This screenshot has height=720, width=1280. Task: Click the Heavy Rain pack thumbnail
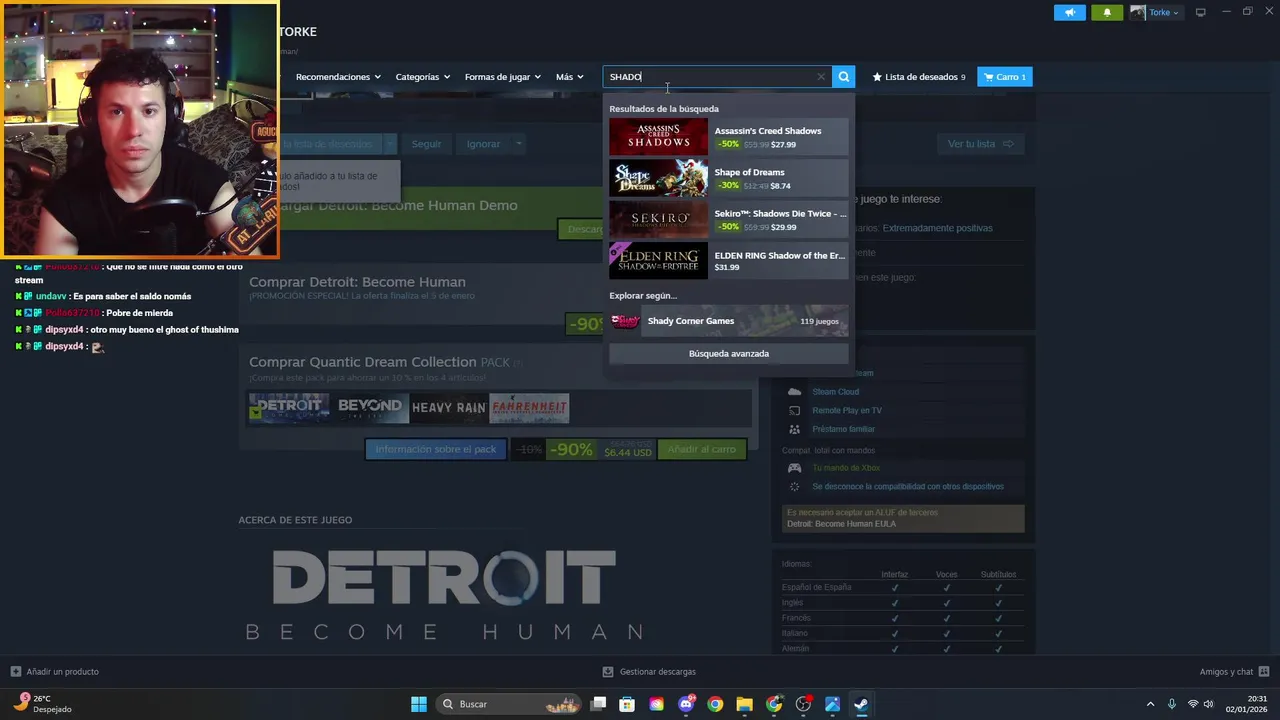click(449, 408)
